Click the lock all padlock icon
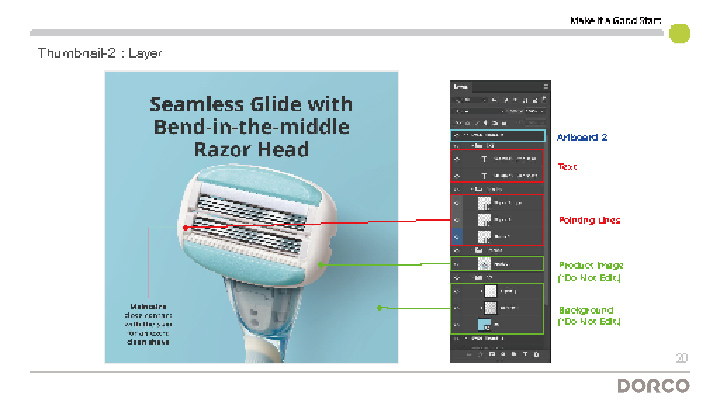Screen dimensions: 720x405 pyautogui.click(x=504, y=123)
